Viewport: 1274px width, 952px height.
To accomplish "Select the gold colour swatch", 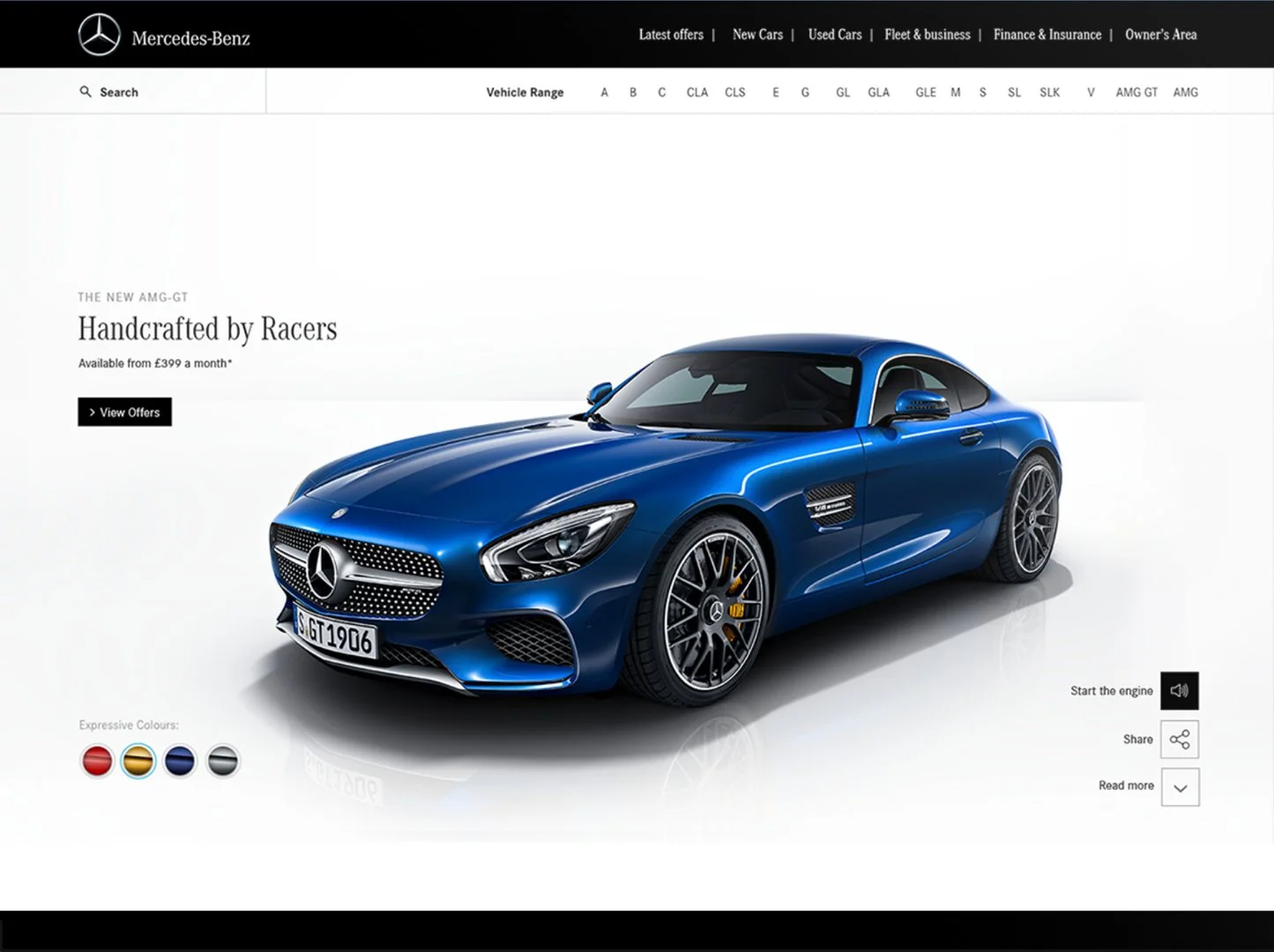I will coord(138,761).
